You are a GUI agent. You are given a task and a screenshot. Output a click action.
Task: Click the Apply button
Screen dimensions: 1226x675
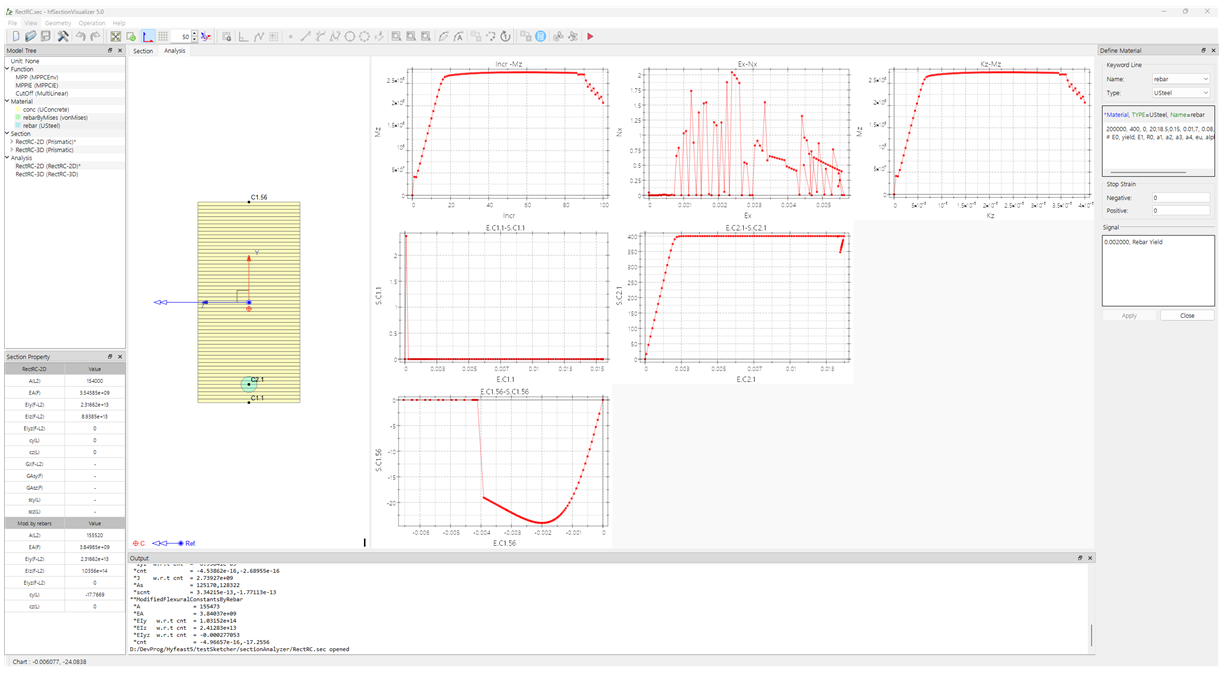coord(1129,315)
